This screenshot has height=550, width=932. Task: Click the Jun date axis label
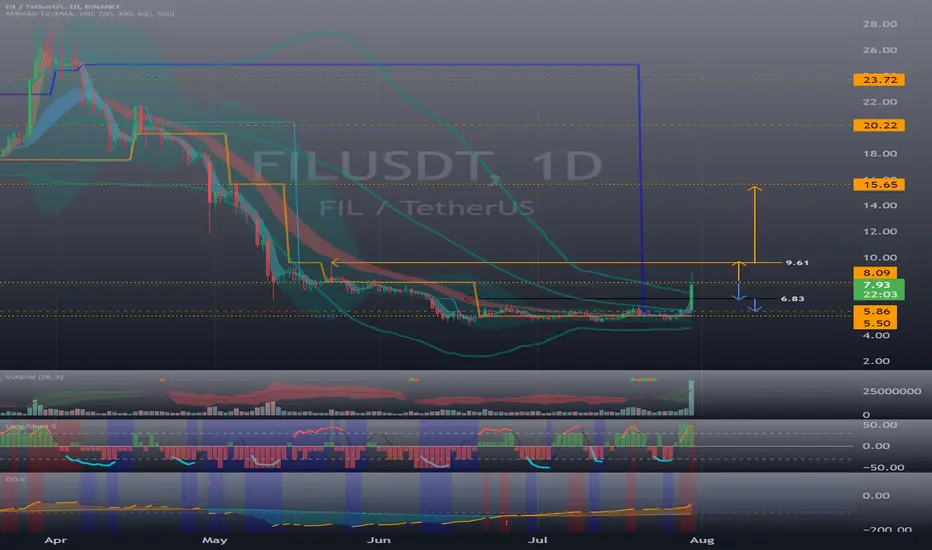click(379, 540)
